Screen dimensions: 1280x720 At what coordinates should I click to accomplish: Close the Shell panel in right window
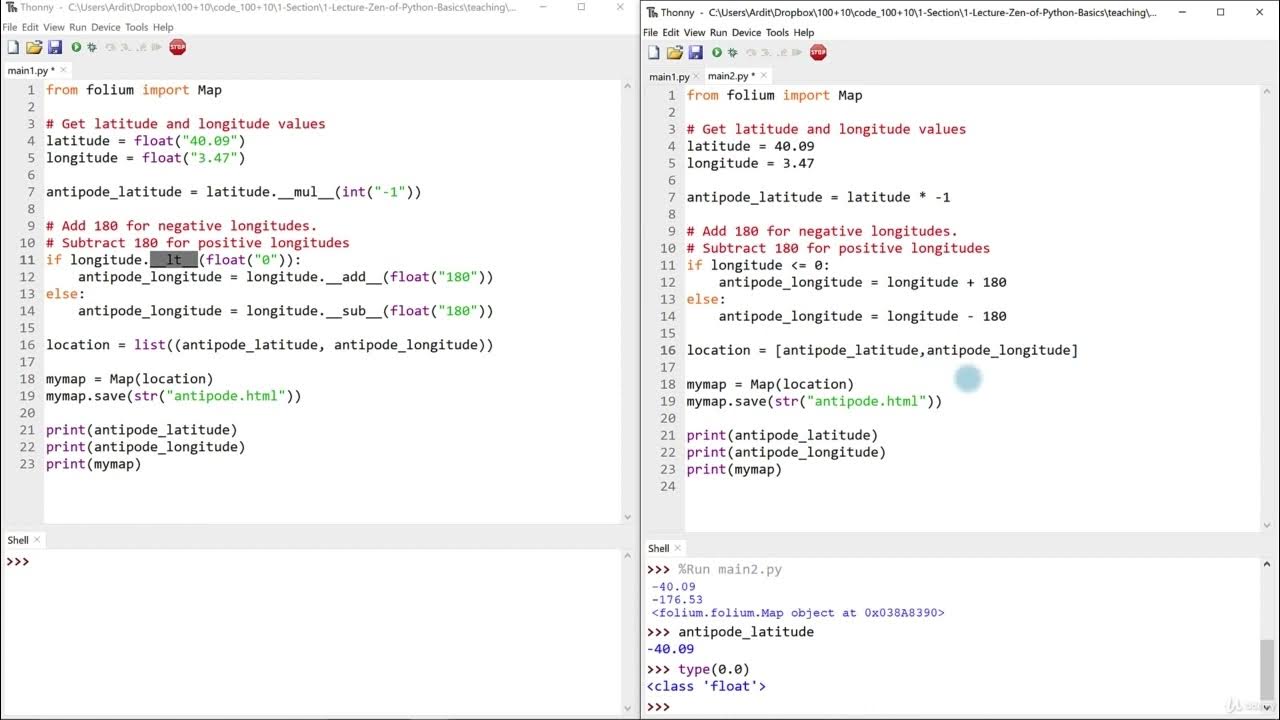pos(677,548)
